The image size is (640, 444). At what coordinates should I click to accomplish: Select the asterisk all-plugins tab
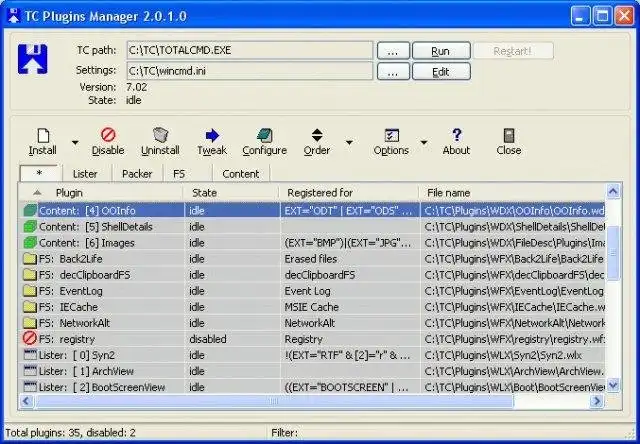pos(40,173)
